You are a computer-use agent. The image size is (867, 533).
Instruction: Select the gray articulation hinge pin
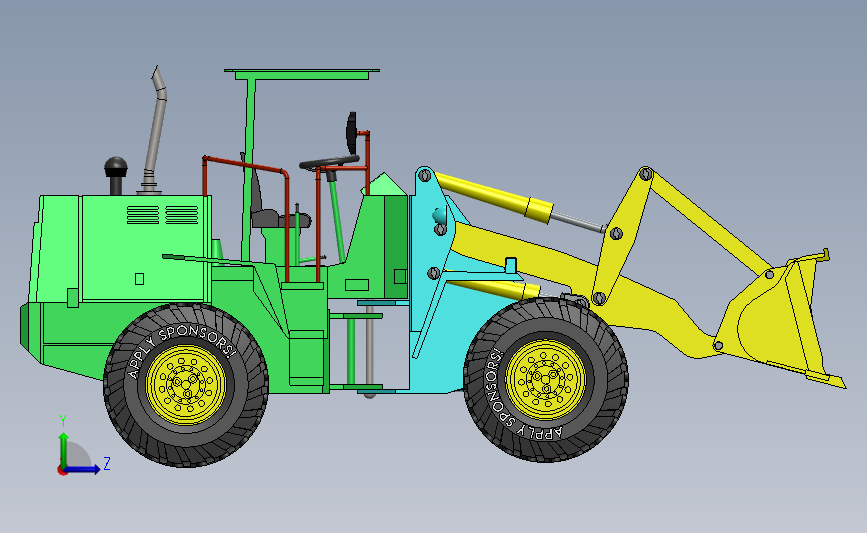(x=370, y=350)
